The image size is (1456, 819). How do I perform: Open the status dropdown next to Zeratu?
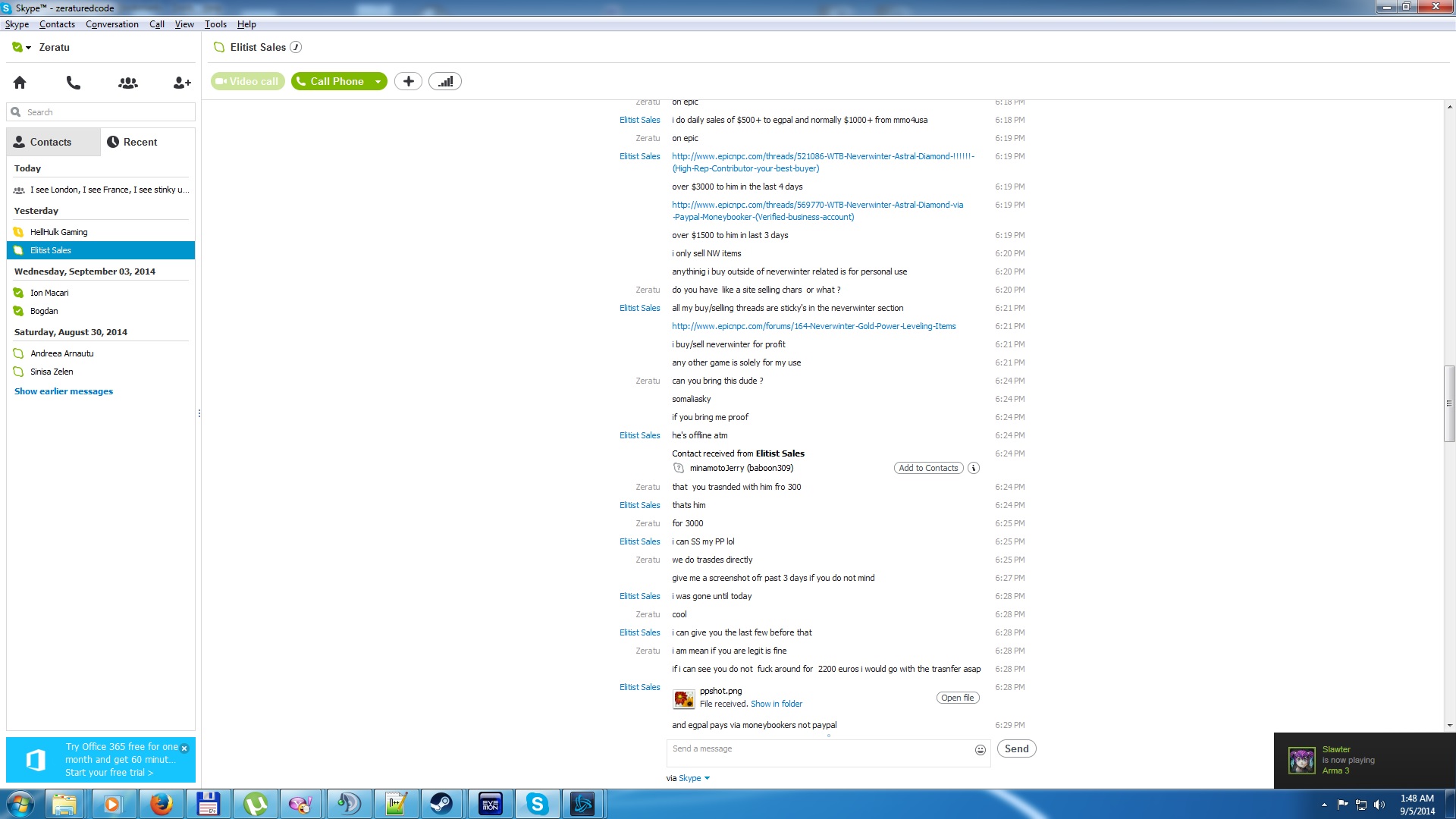point(29,48)
